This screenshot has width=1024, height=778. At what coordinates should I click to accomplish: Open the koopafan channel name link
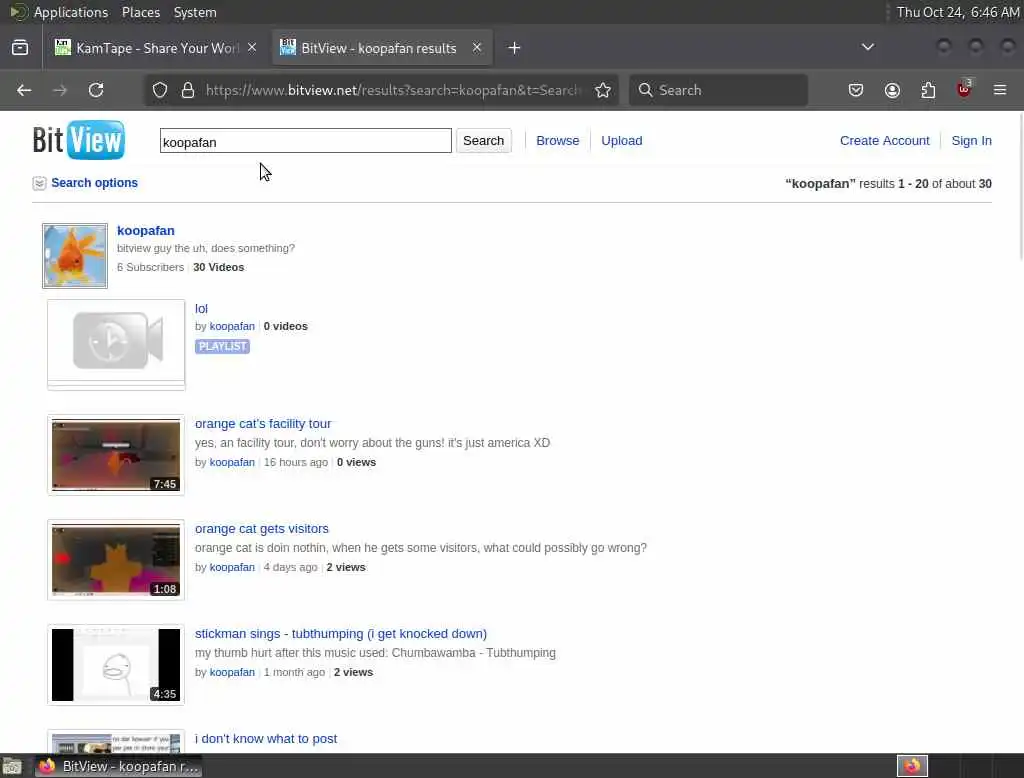pos(146,231)
